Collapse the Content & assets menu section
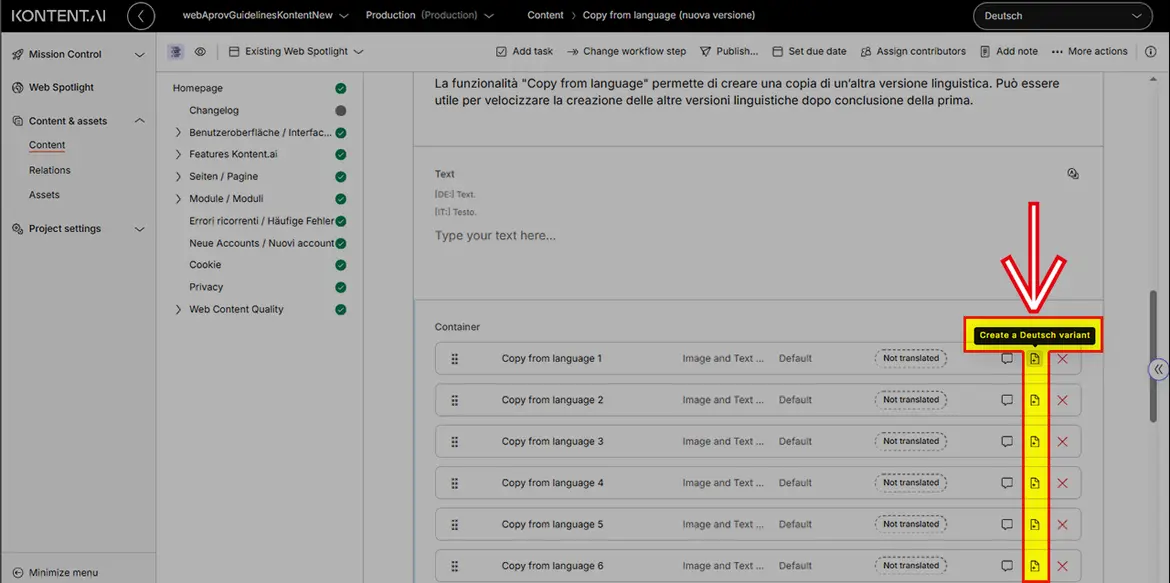This screenshot has width=1170, height=583. click(x=139, y=121)
